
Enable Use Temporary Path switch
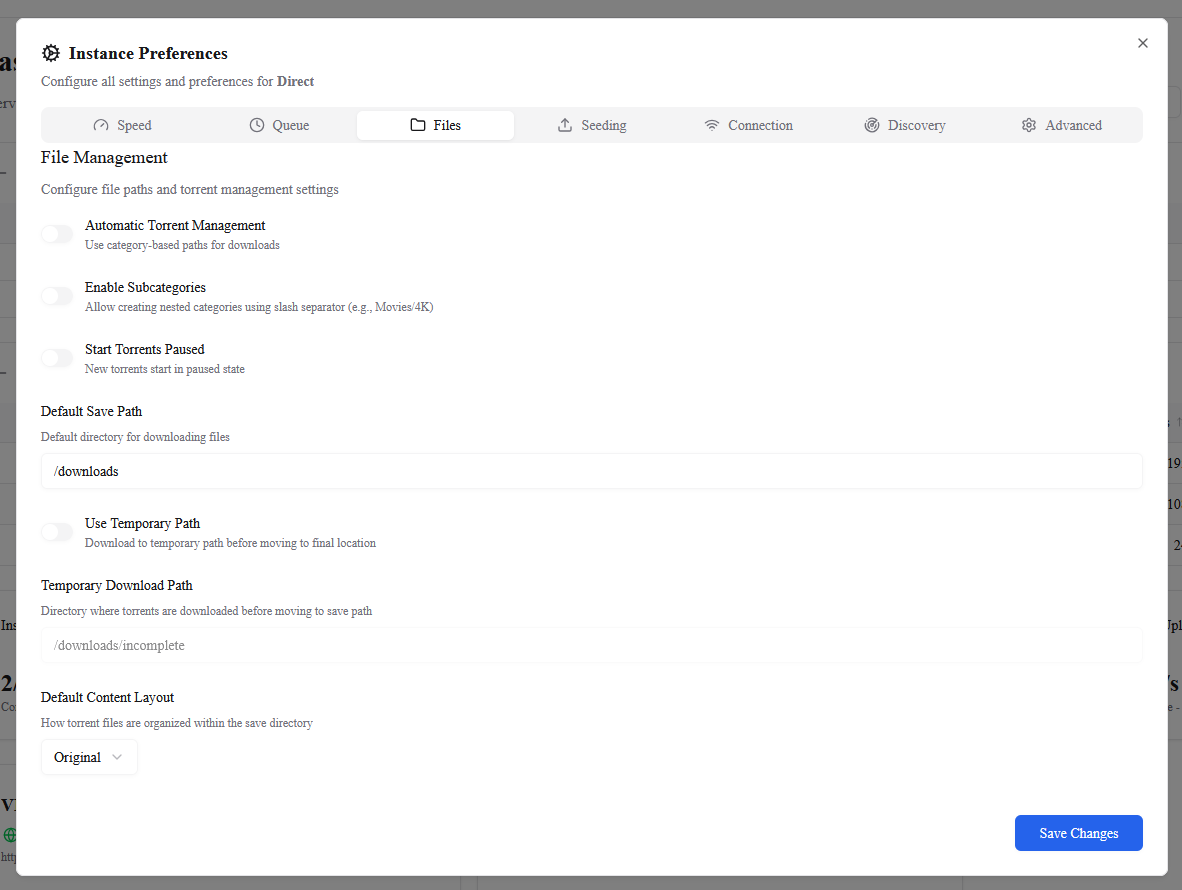(x=57, y=532)
